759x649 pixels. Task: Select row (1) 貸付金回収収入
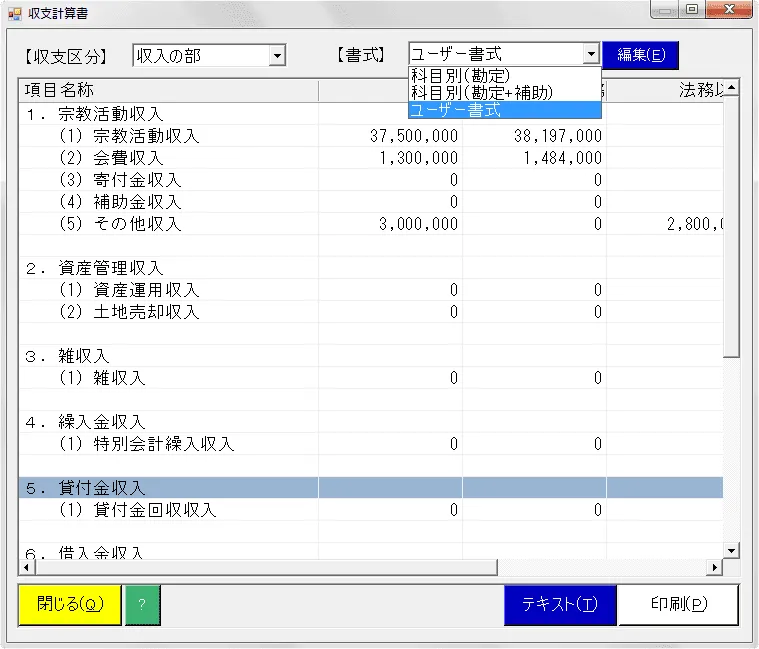point(371,510)
